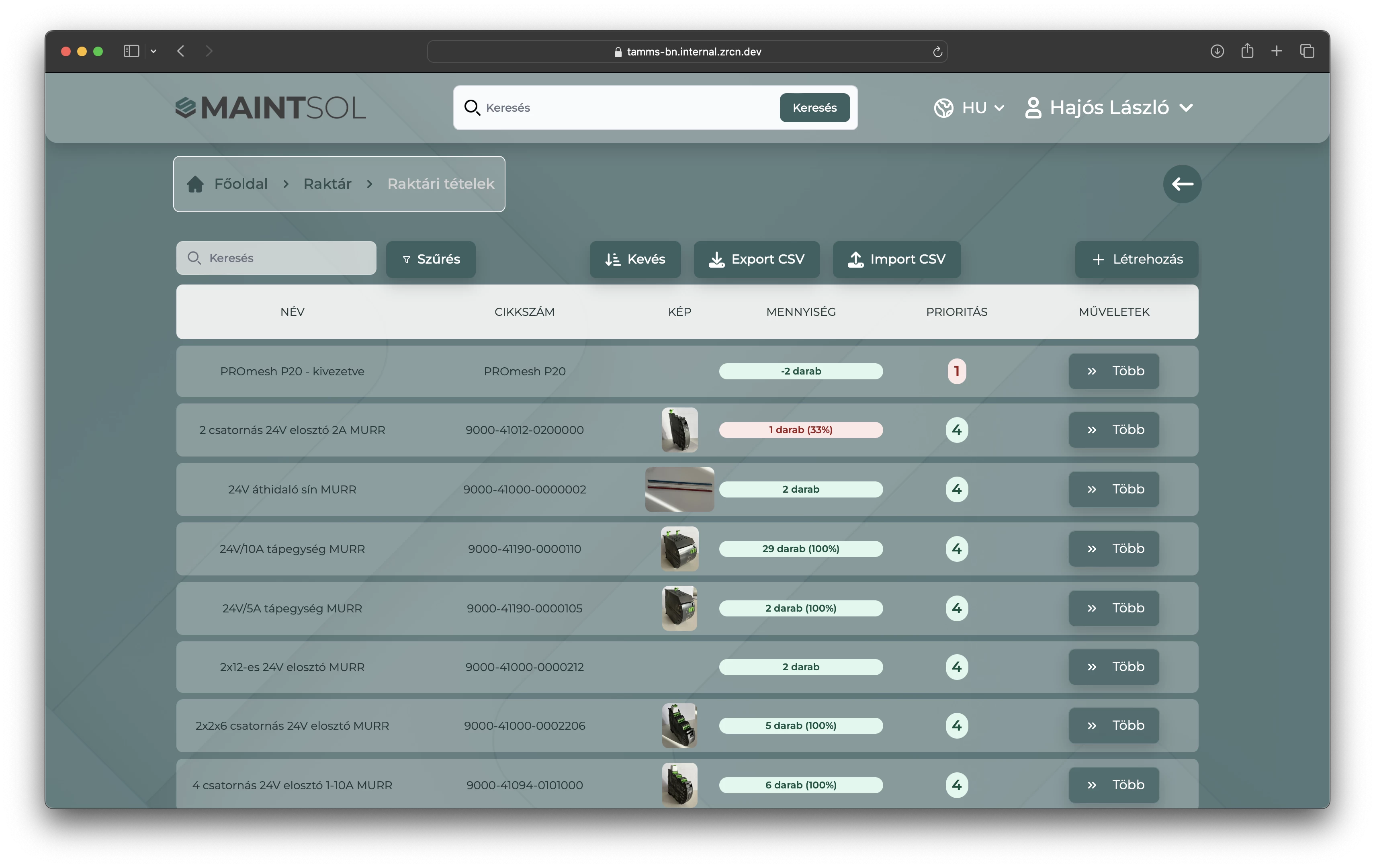This screenshot has height=868, width=1375.
Task: Reload page with the refresh icon
Action: (x=937, y=52)
